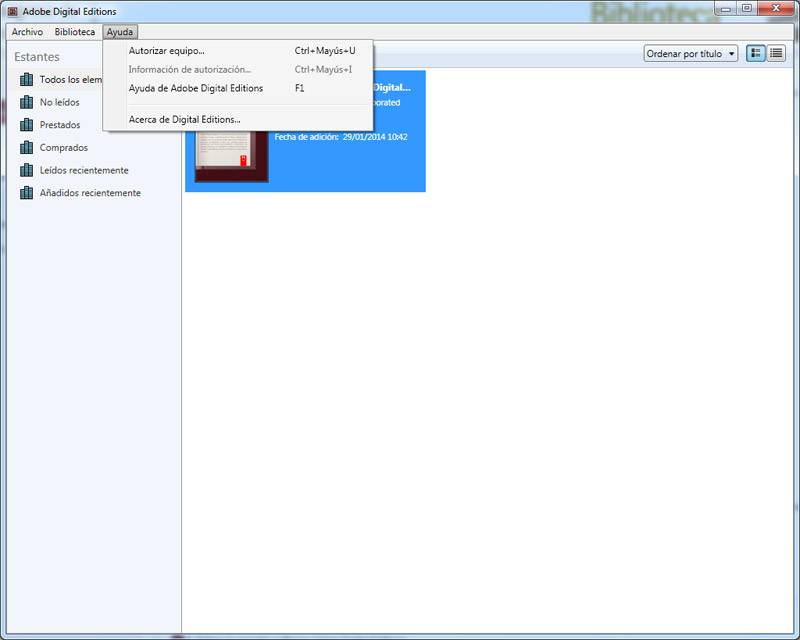Screen dimensions: 800x640
Task: Click the Estantes heading
Action: pyautogui.click(x=37, y=57)
